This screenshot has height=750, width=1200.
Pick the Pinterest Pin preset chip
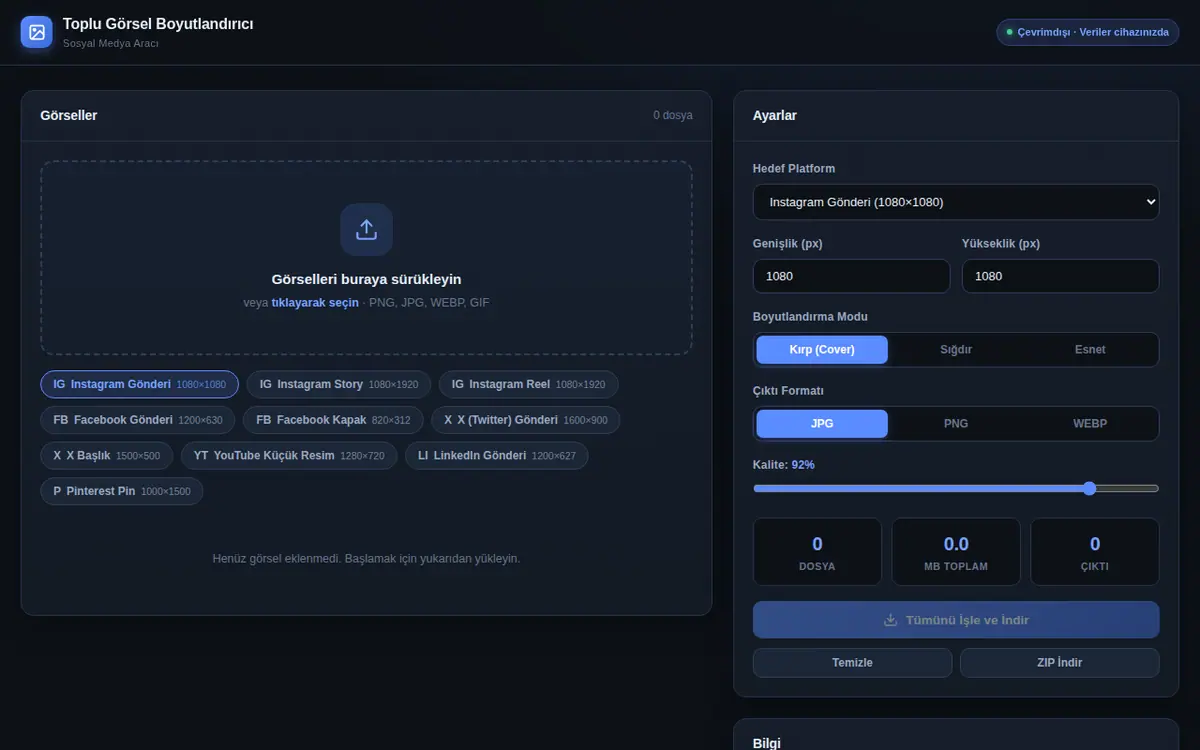[122, 492]
